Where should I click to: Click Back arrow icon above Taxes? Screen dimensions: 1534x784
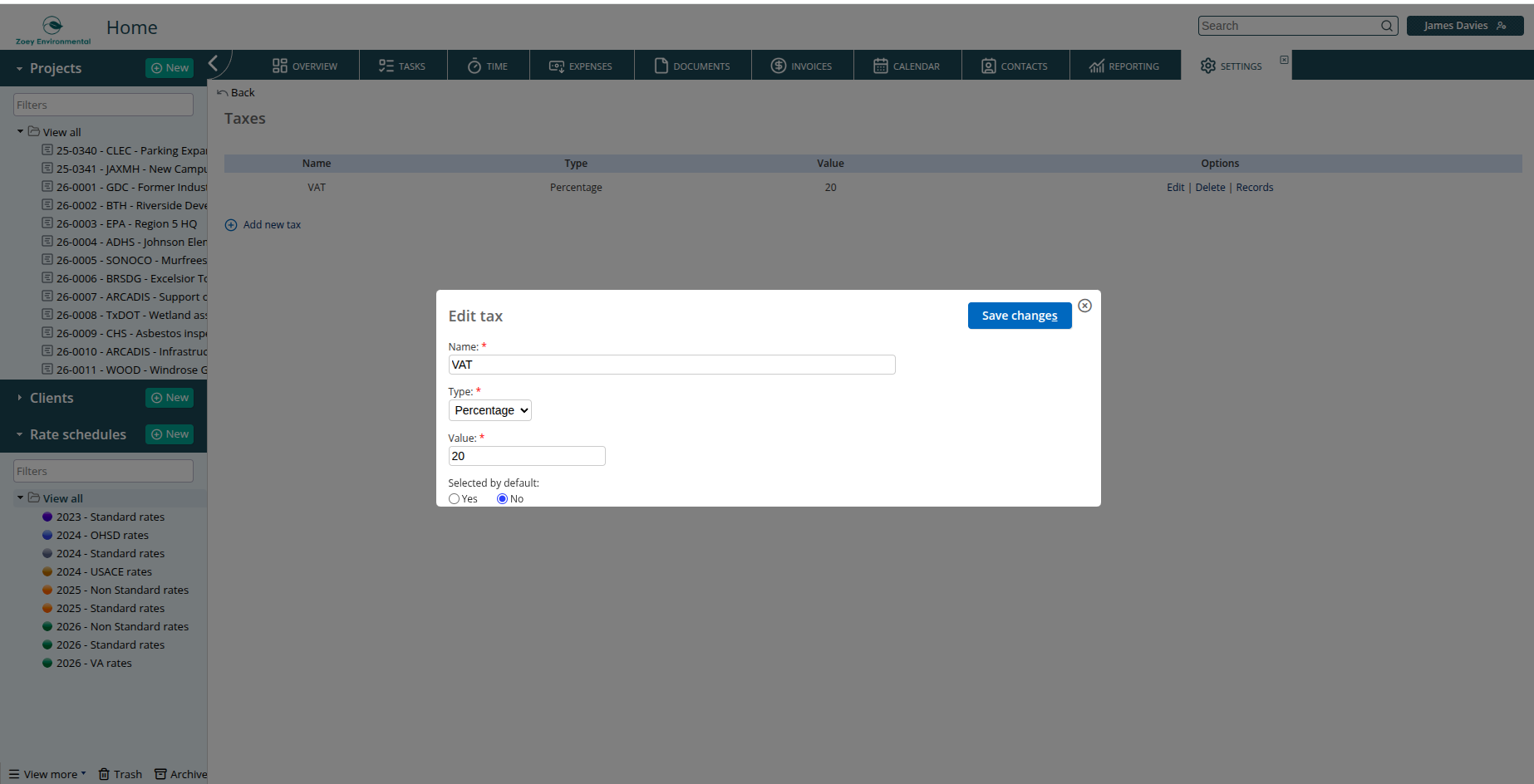point(222,93)
